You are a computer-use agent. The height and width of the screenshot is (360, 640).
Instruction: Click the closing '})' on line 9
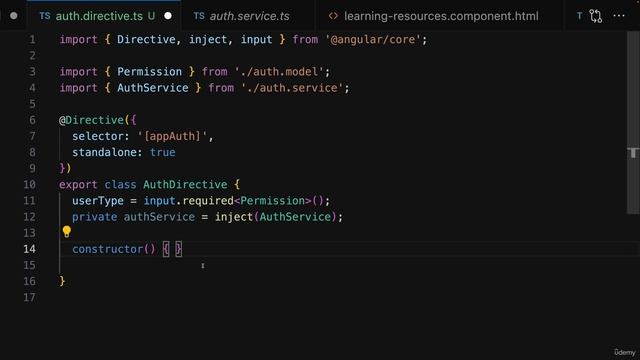click(x=65, y=168)
